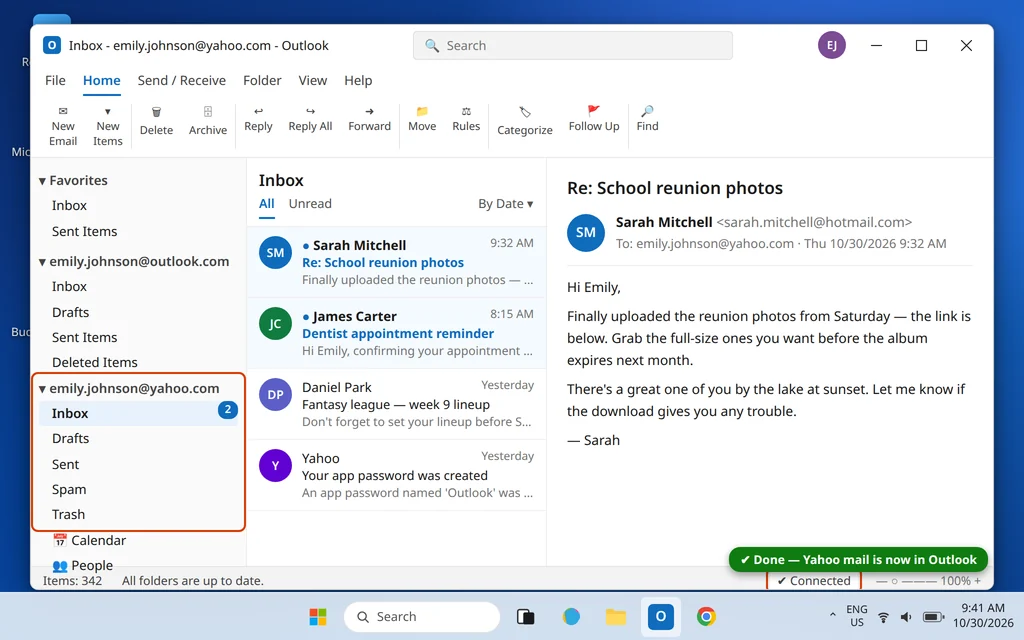The height and width of the screenshot is (640, 1024).
Task: Click the DP avatar of Daniel Park
Action: (276, 394)
